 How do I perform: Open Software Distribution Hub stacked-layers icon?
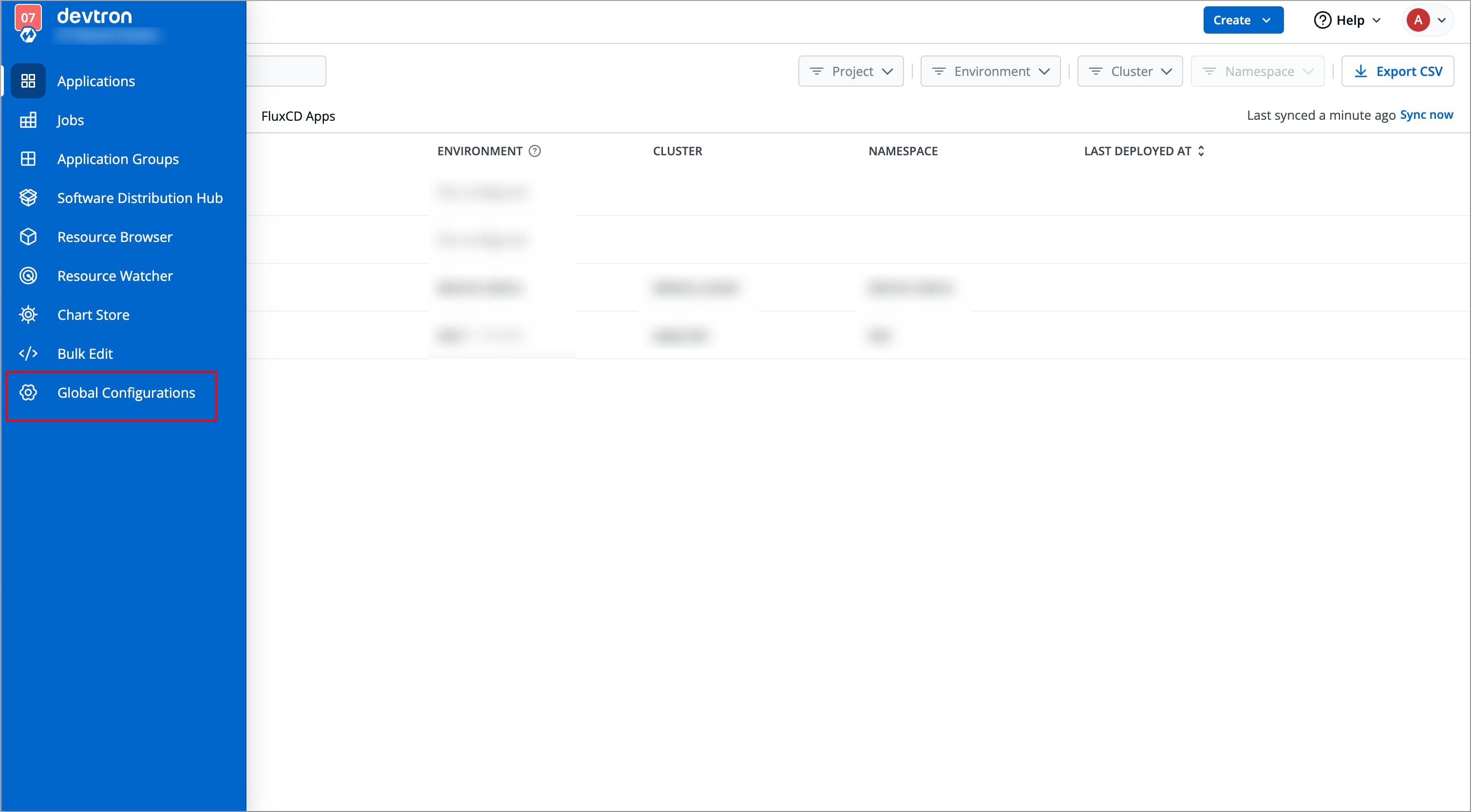pyautogui.click(x=28, y=198)
